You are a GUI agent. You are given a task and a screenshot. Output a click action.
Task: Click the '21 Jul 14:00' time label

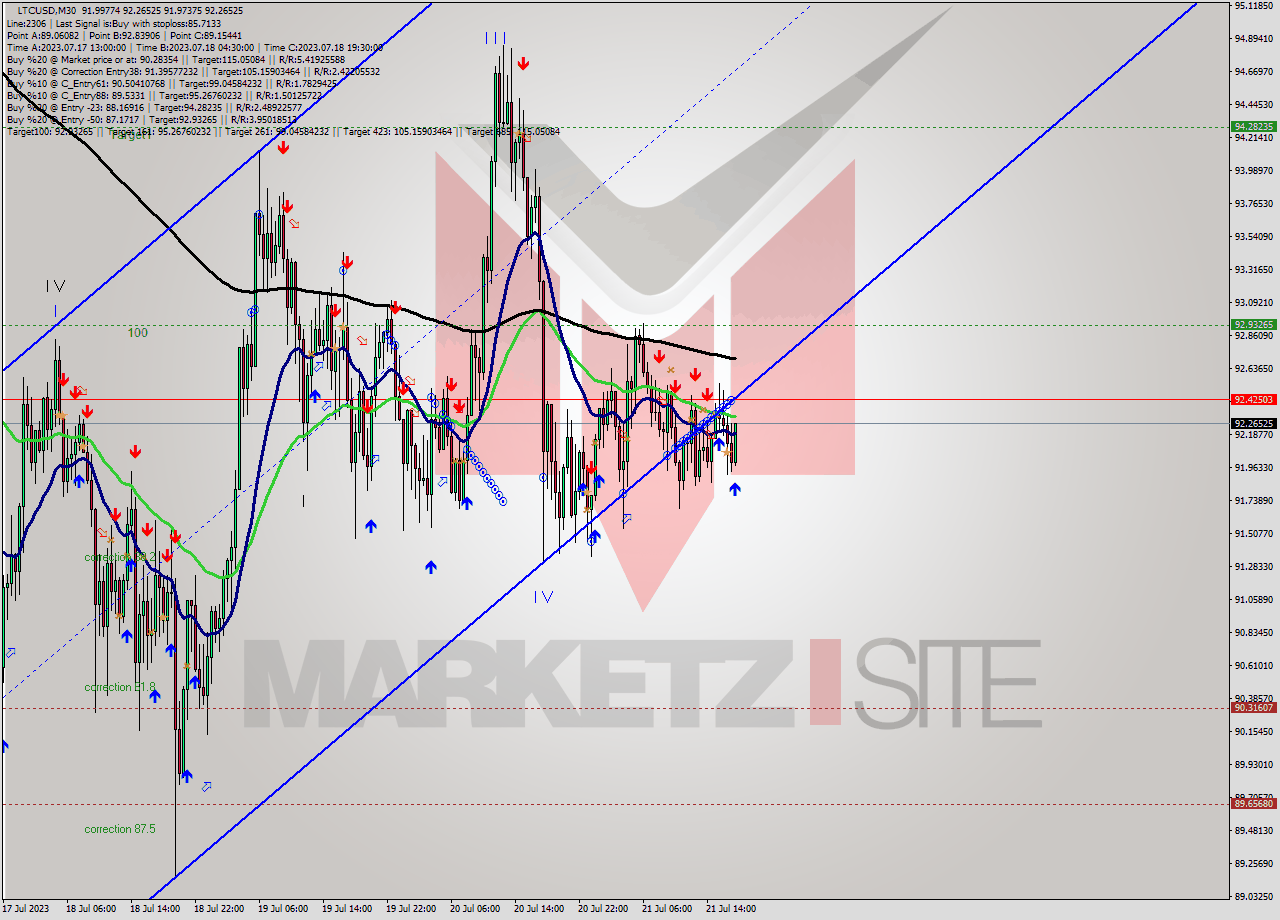[731, 909]
